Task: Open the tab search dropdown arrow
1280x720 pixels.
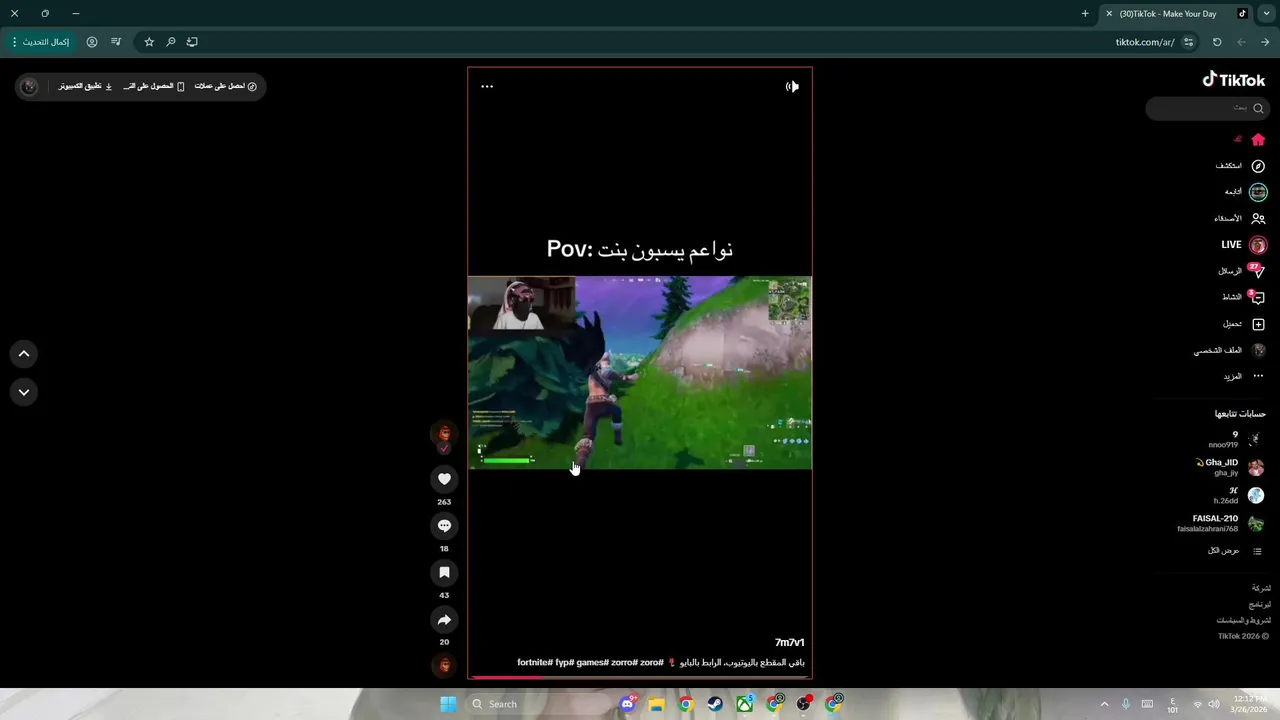Action: pos(1266,14)
